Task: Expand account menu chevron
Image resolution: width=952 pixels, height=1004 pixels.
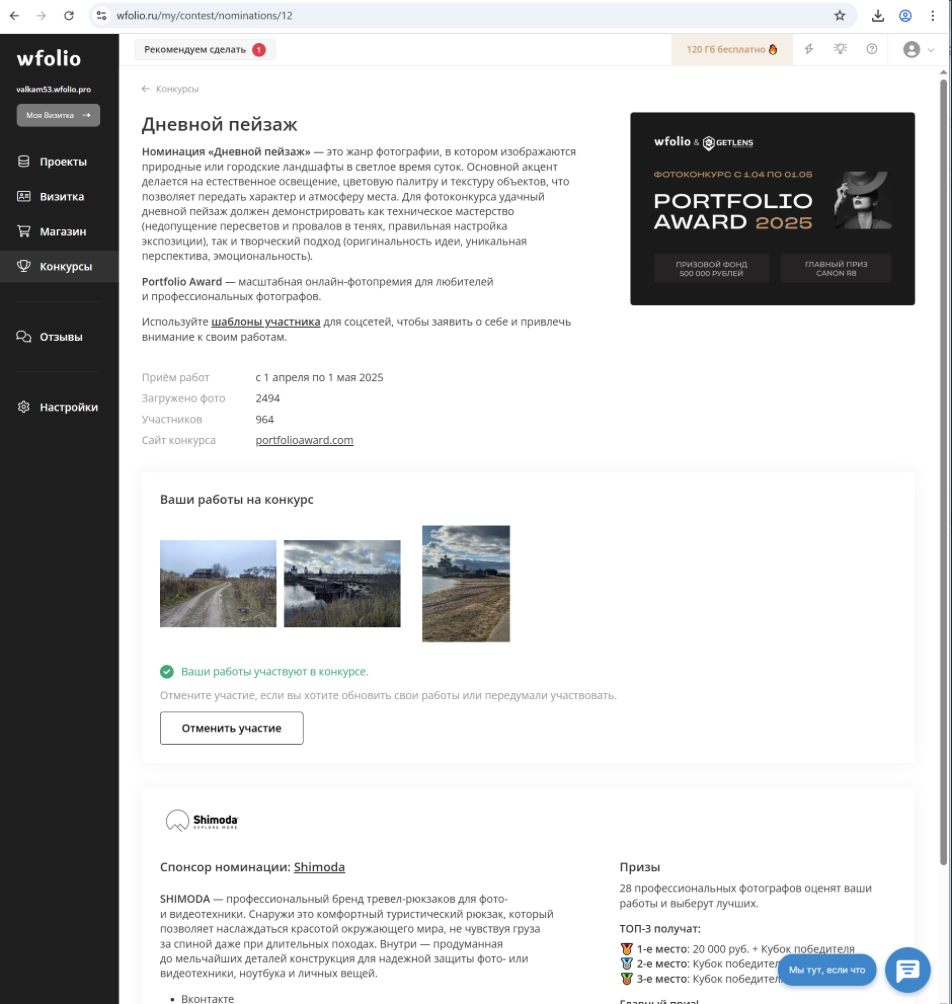Action: click(931, 50)
